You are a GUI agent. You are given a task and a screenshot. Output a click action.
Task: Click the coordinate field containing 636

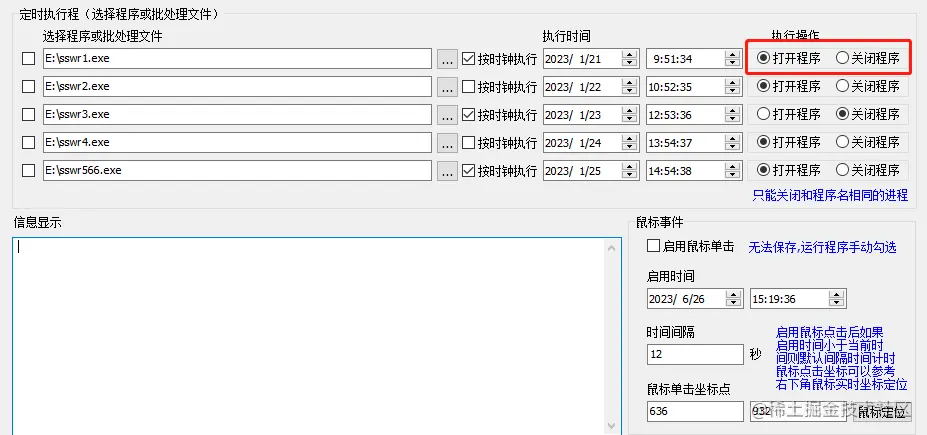click(695, 411)
